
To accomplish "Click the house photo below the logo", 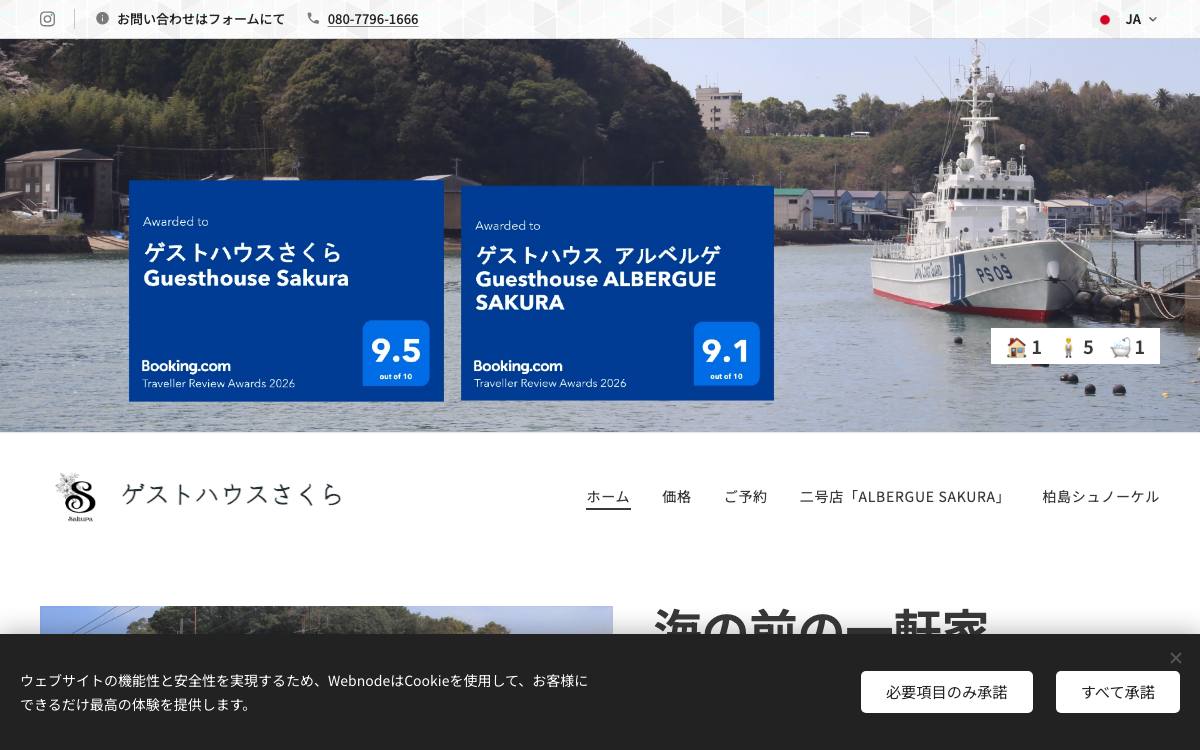I will tap(326, 620).
